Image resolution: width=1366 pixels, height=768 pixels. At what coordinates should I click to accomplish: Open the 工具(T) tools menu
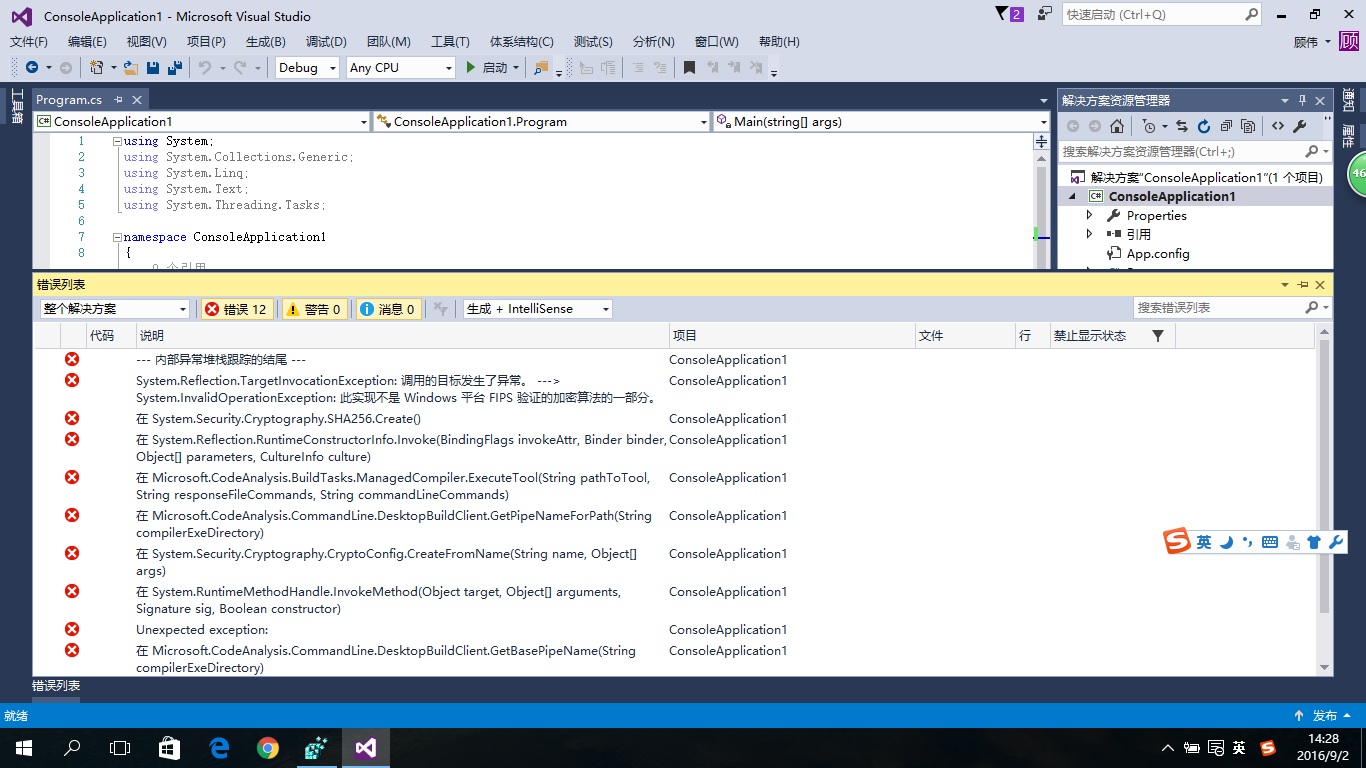450,41
